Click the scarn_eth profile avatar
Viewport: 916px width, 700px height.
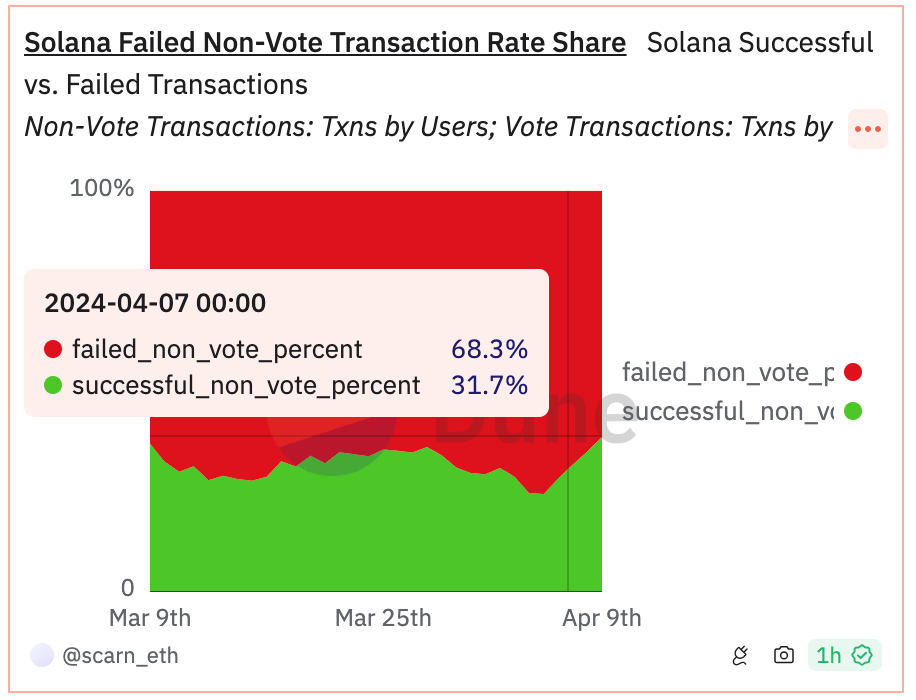click(42, 656)
